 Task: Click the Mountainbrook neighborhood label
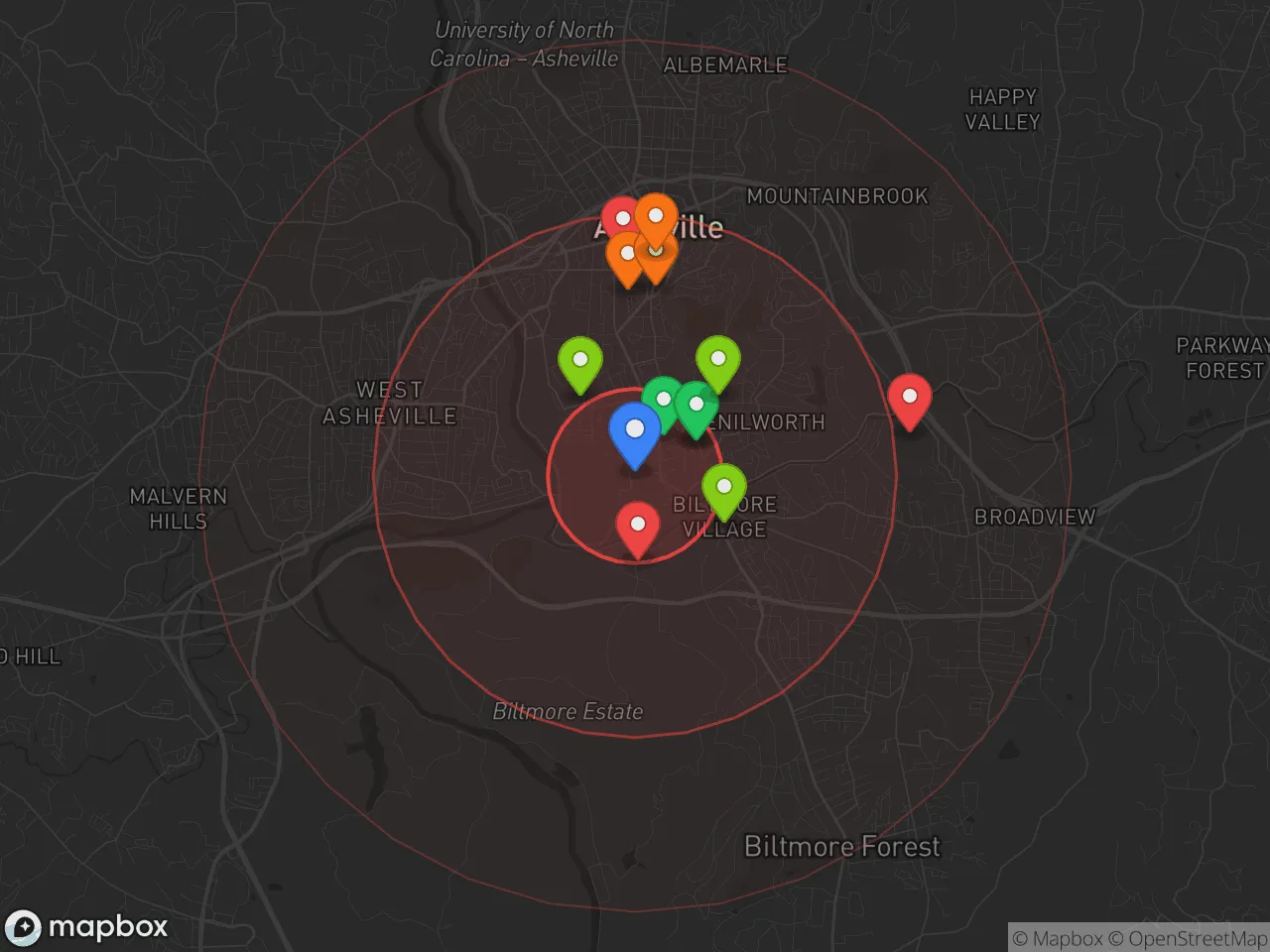tap(836, 196)
